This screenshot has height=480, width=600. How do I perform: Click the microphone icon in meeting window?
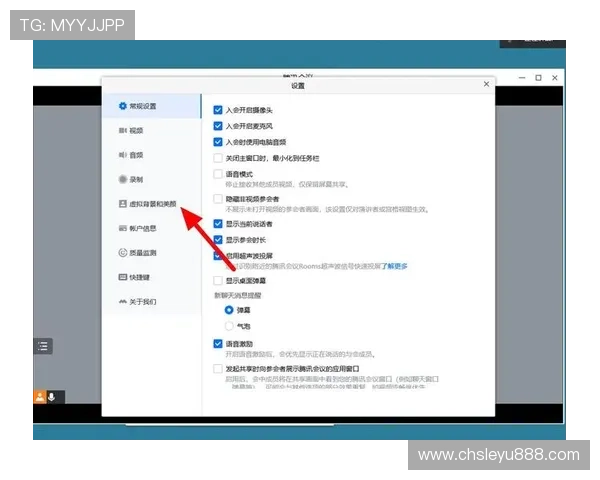(x=52, y=397)
